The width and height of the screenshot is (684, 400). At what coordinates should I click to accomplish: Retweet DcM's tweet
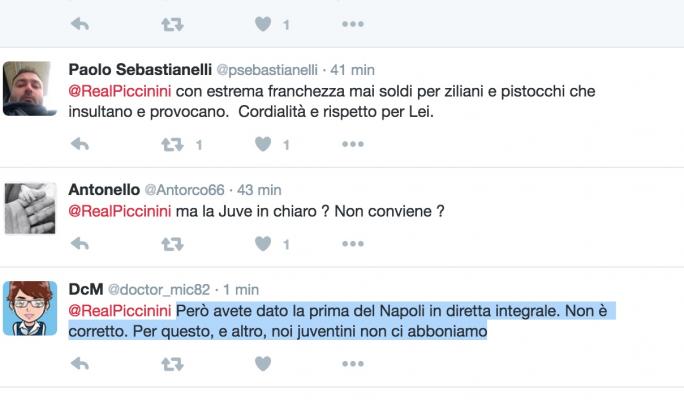click(173, 365)
